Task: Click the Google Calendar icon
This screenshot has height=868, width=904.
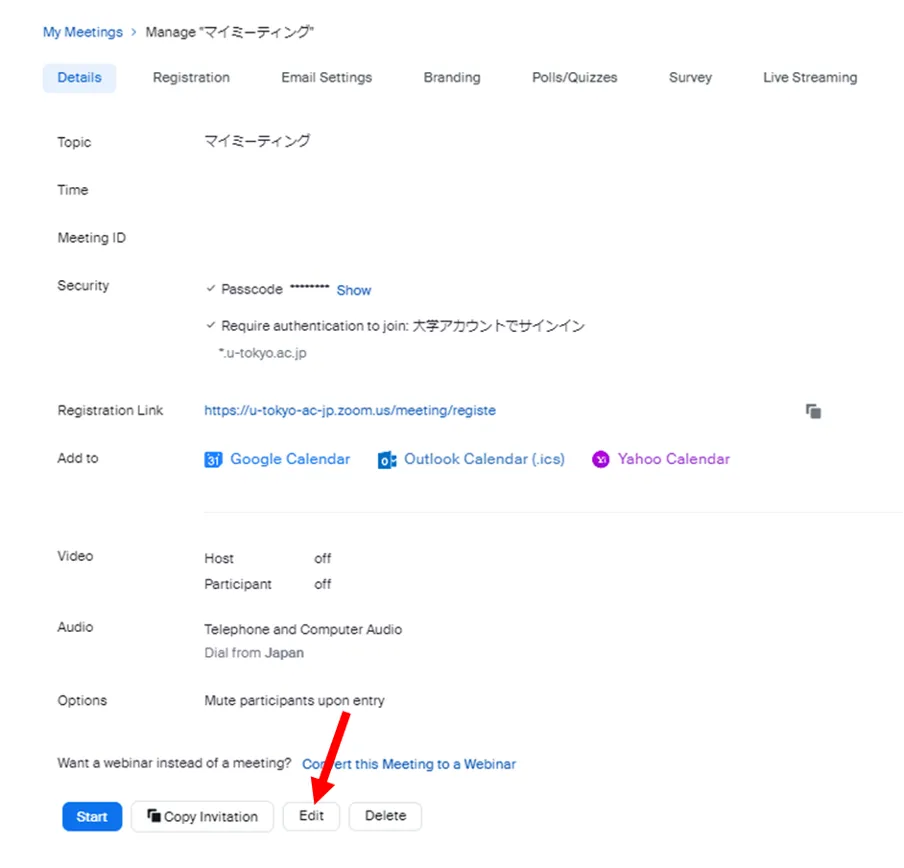Action: tap(213, 460)
